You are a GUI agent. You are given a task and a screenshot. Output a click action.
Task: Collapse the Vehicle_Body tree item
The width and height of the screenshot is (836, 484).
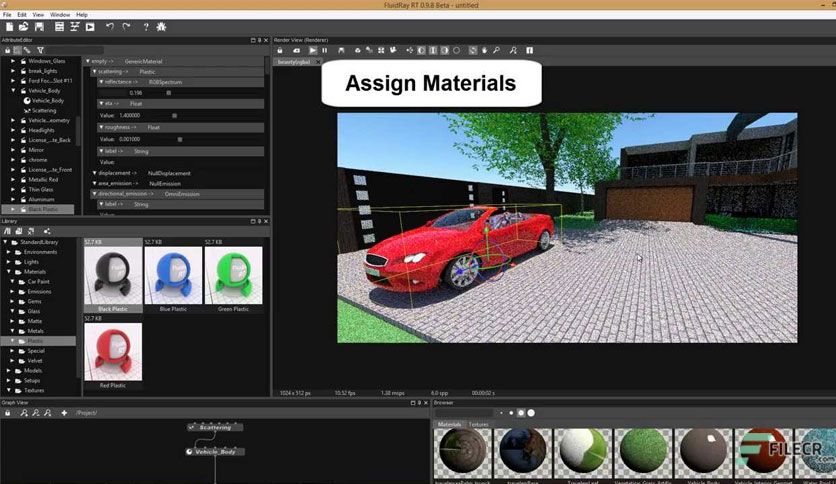click(x=13, y=91)
